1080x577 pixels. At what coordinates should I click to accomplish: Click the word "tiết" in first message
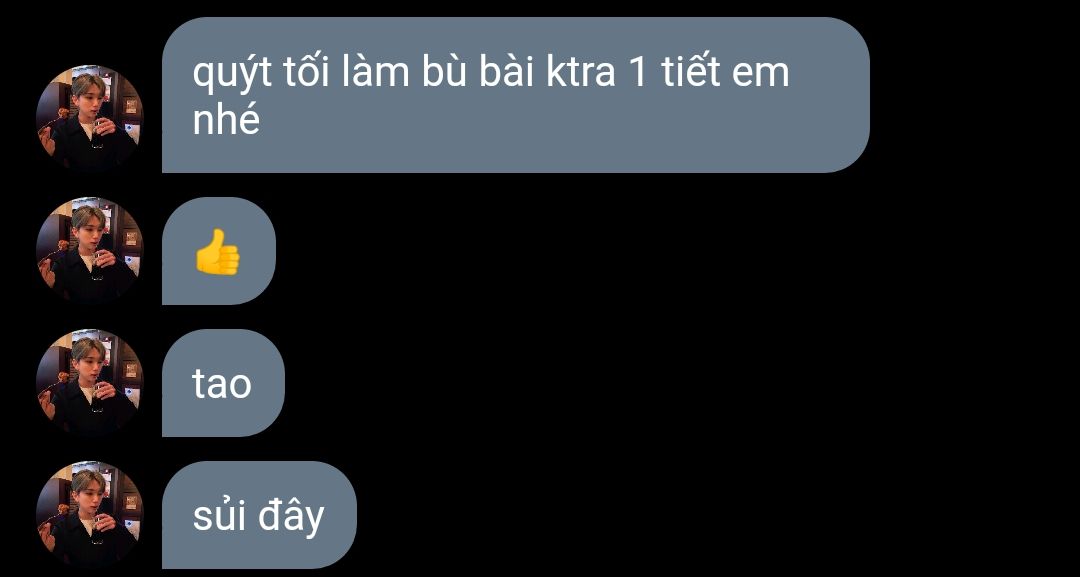click(x=690, y=72)
